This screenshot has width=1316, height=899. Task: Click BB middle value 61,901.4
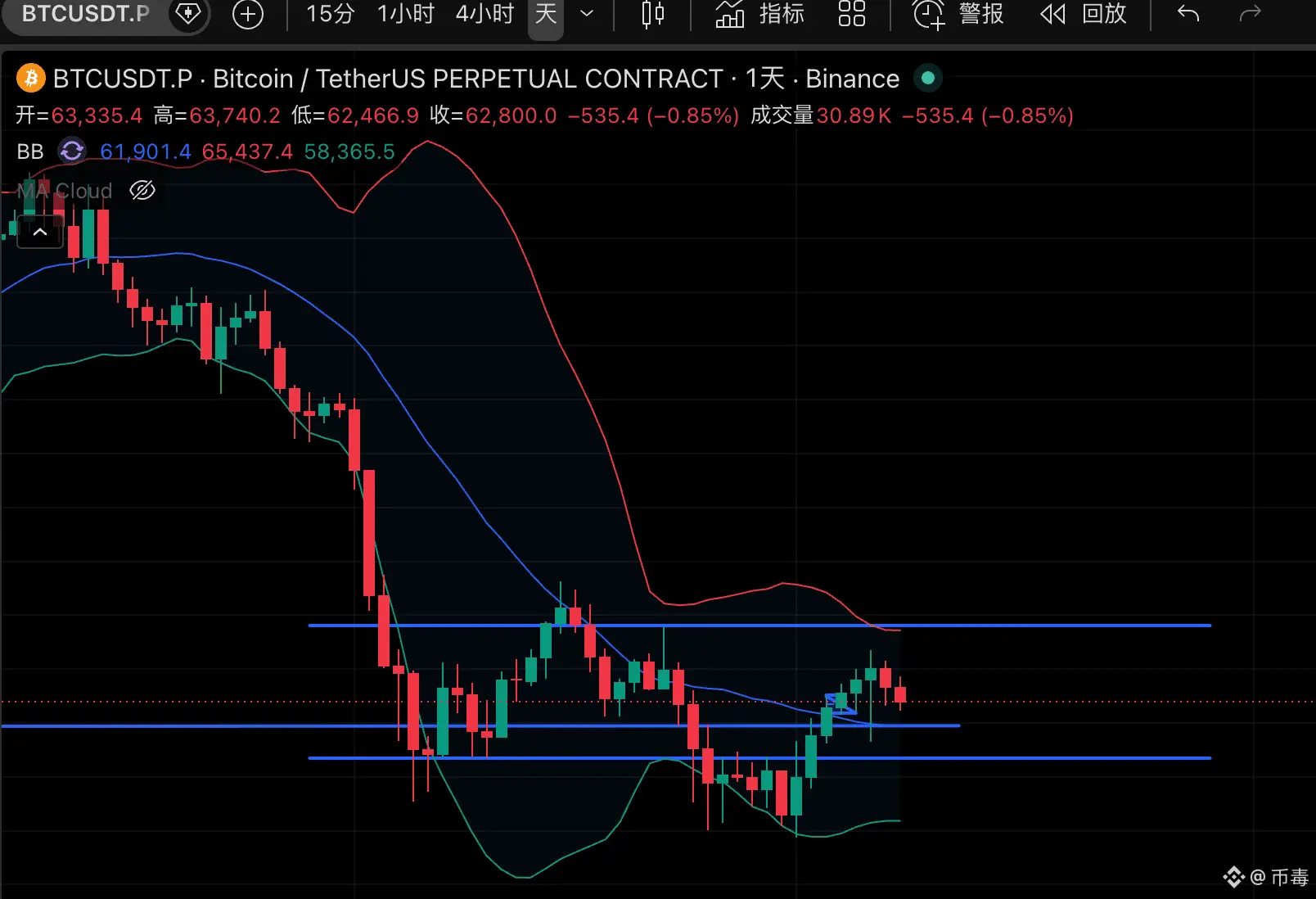coord(146,151)
